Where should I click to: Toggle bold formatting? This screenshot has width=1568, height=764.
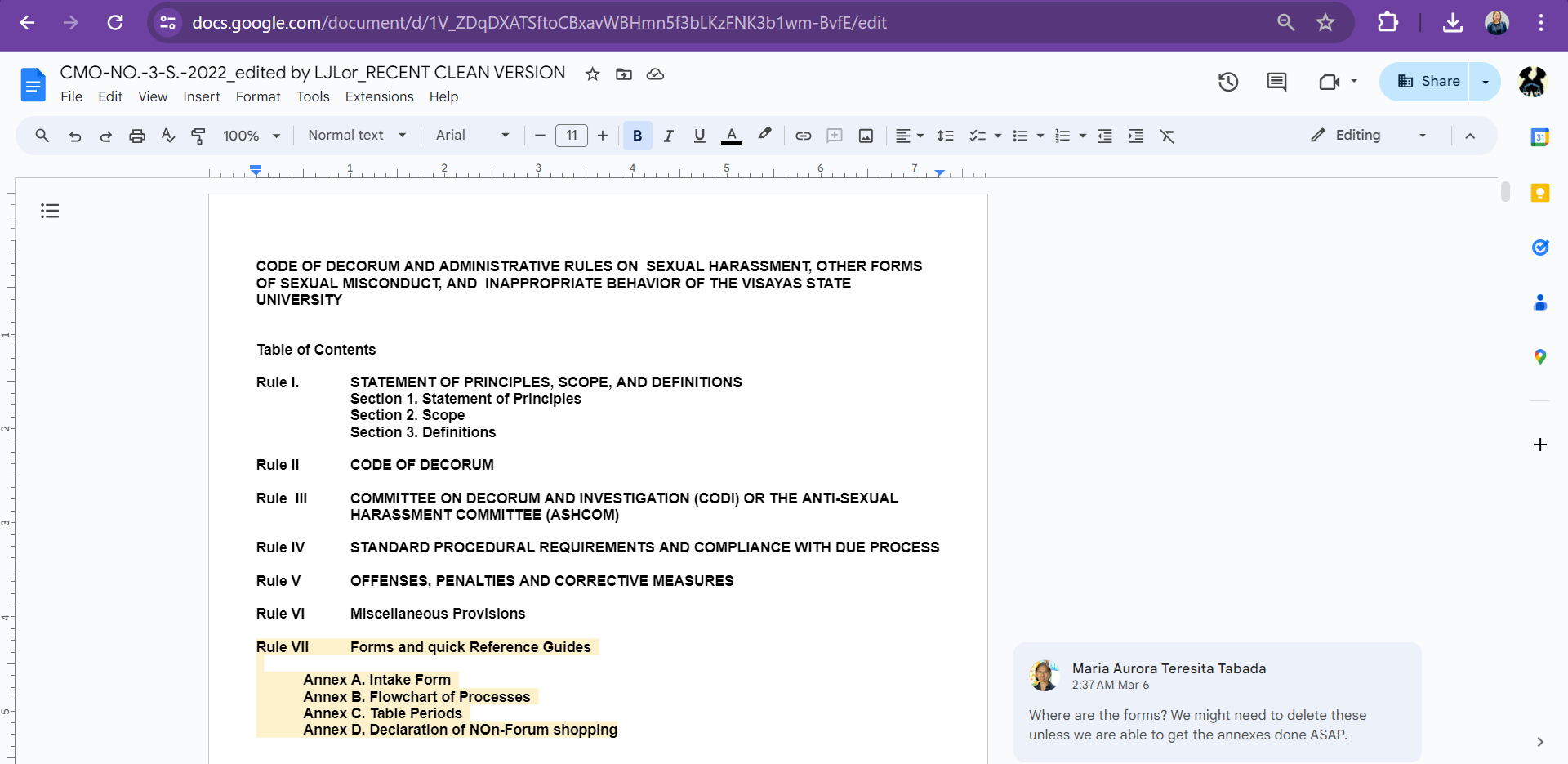(x=637, y=136)
